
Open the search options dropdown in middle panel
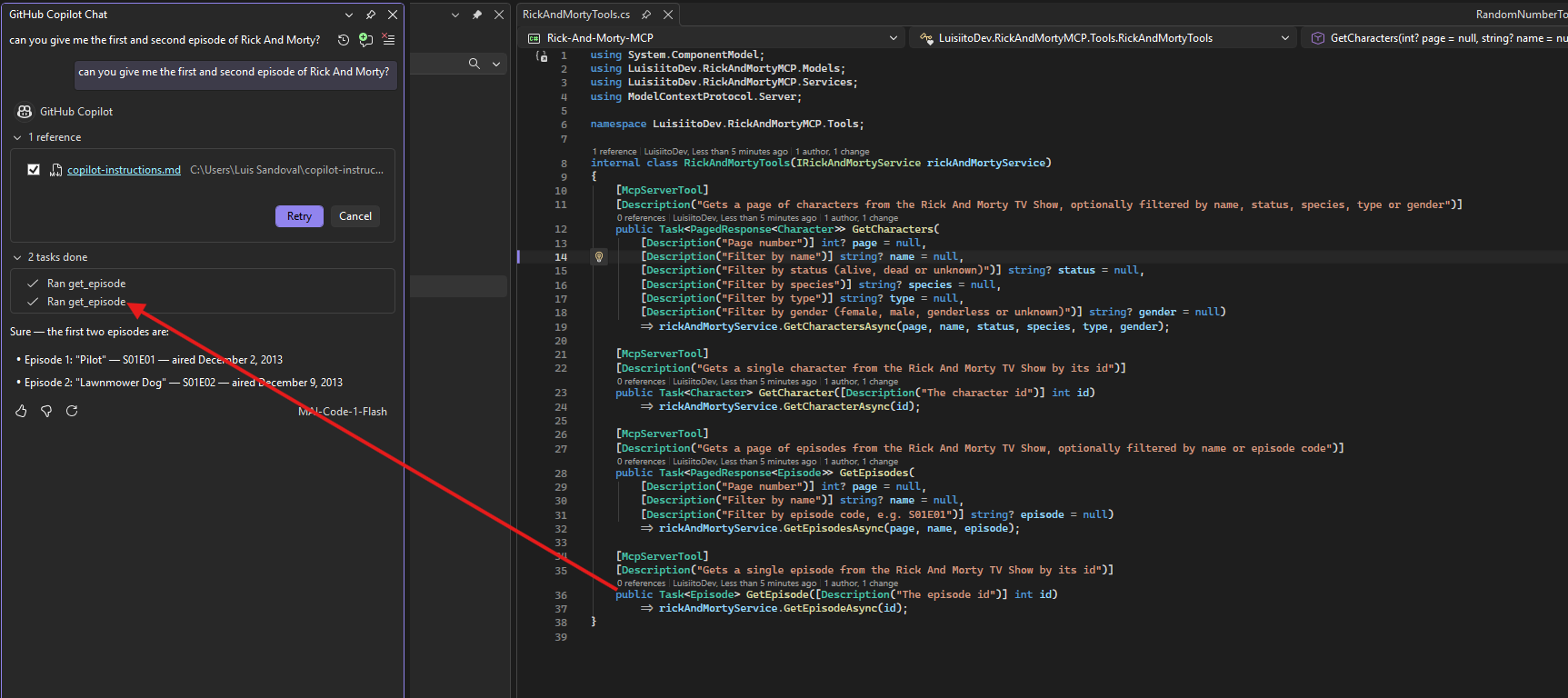tap(496, 64)
